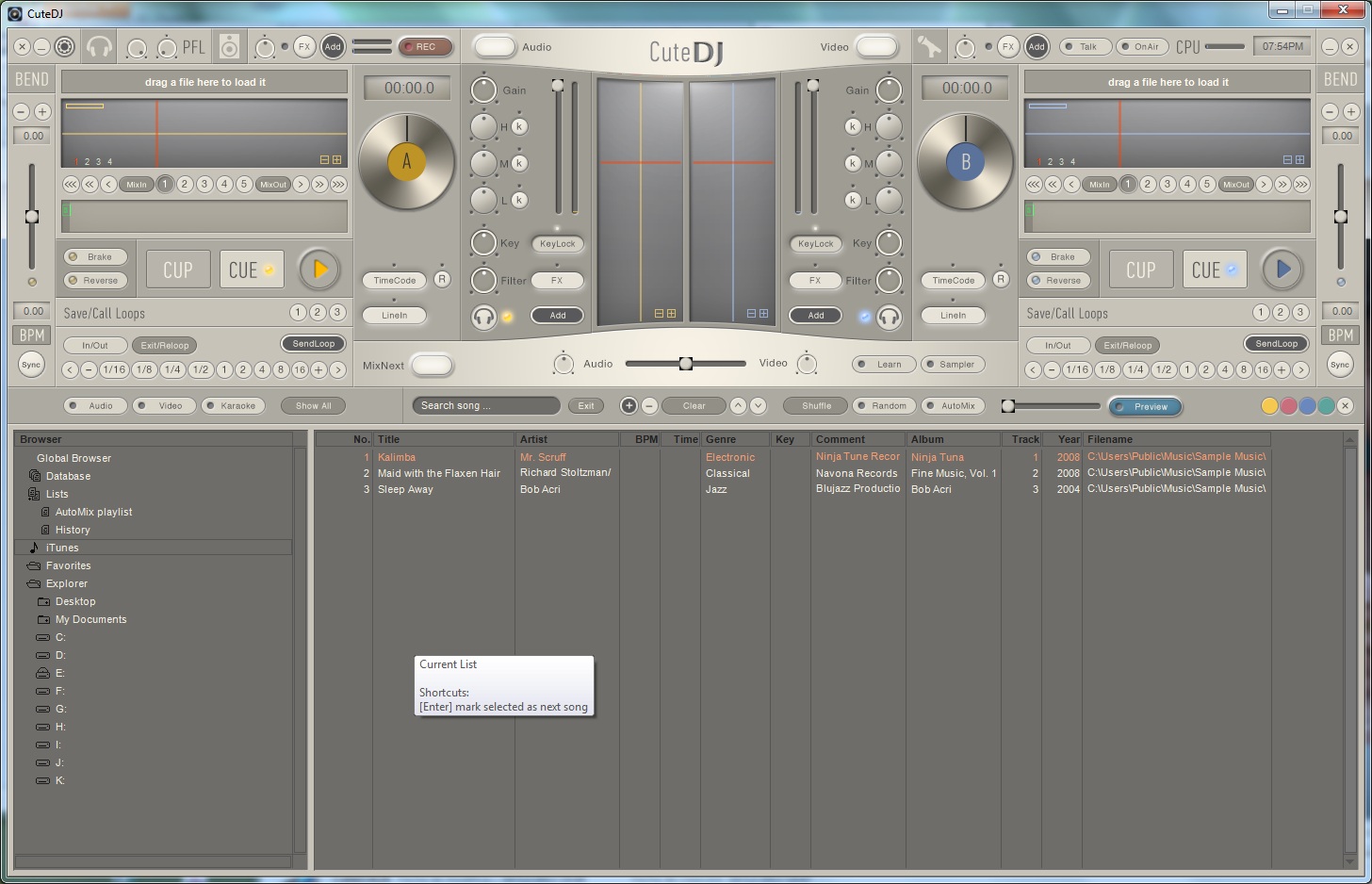Sort the song list by Title column
The image size is (1372, 884).
pos(445,439)
